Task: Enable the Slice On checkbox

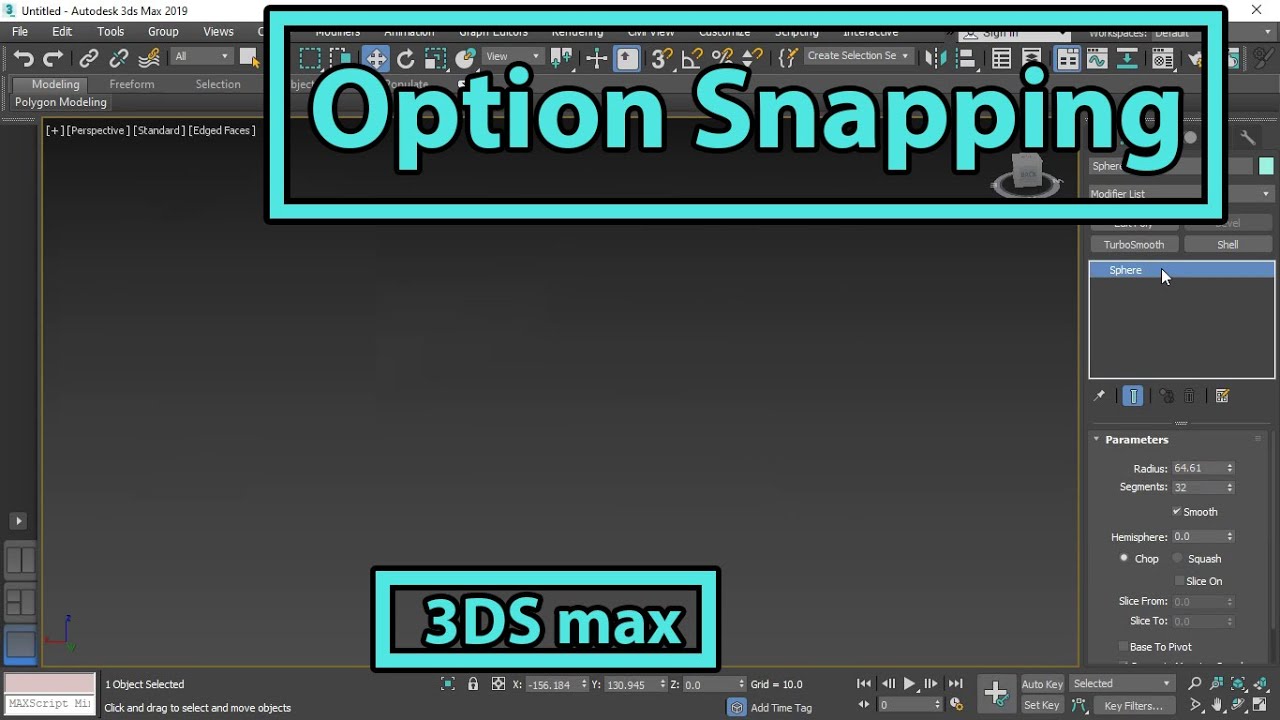Action: click(x=1179, y=581)
